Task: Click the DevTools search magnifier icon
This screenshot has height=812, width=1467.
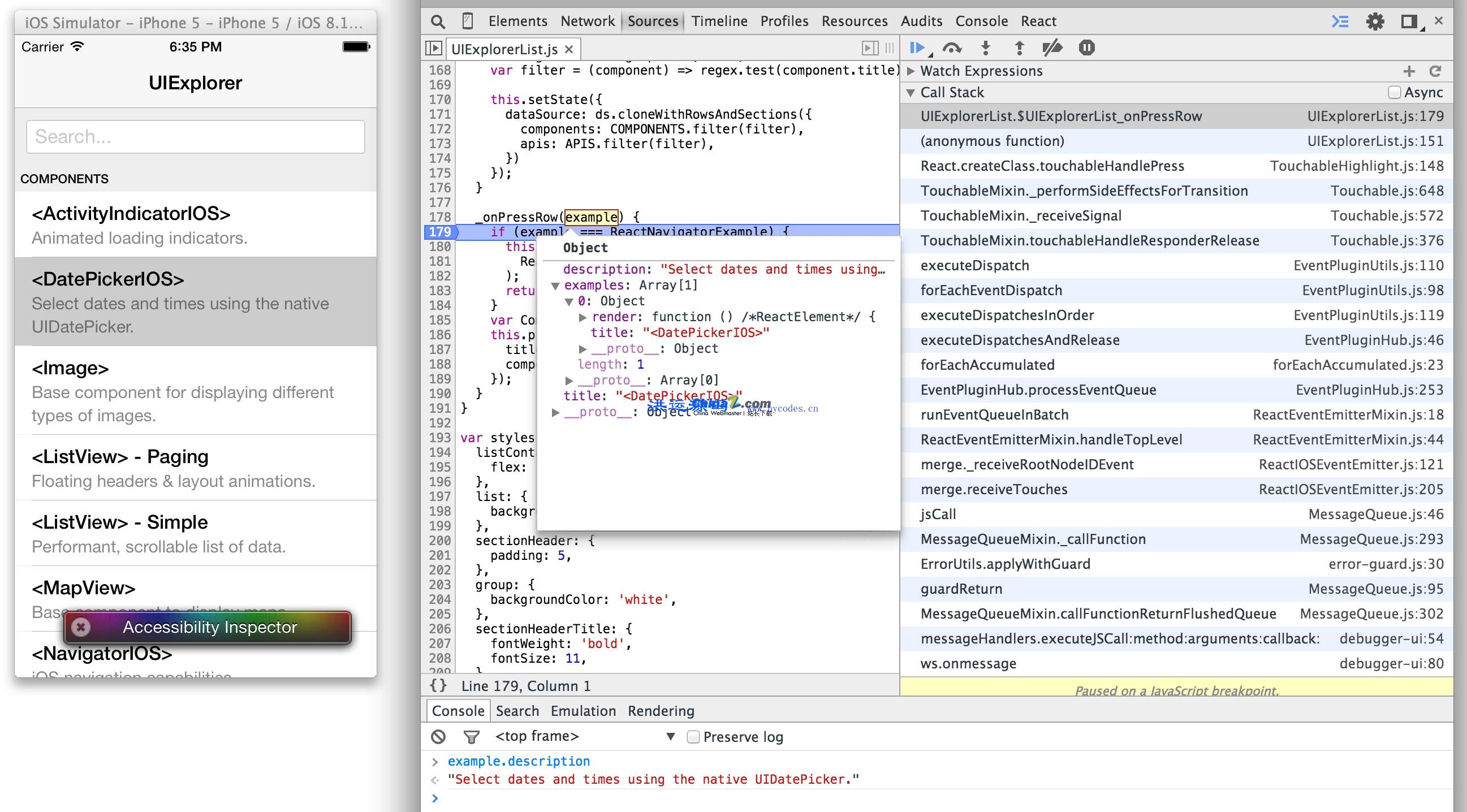Action: pyautogui.click(x=437, y=21)
